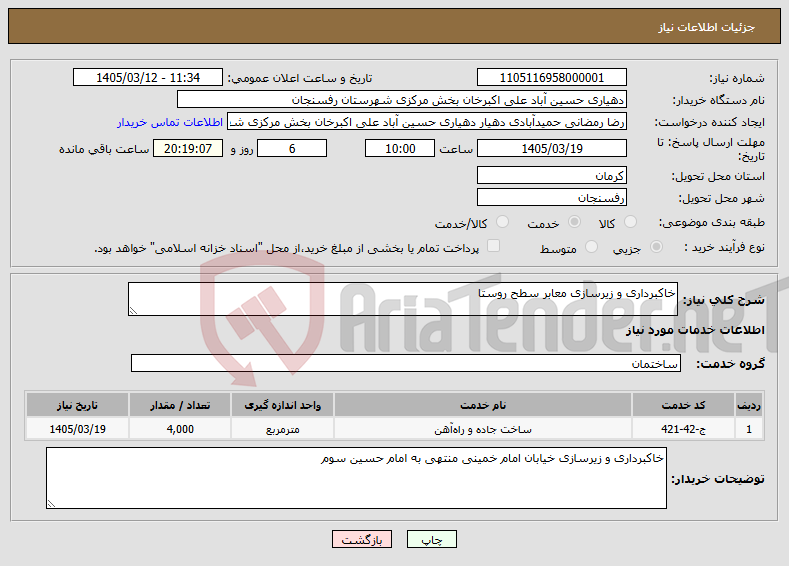Click the بازگشت back button
Image resolution: width=789 pixels, height=566 pixels.
(362, 539)
